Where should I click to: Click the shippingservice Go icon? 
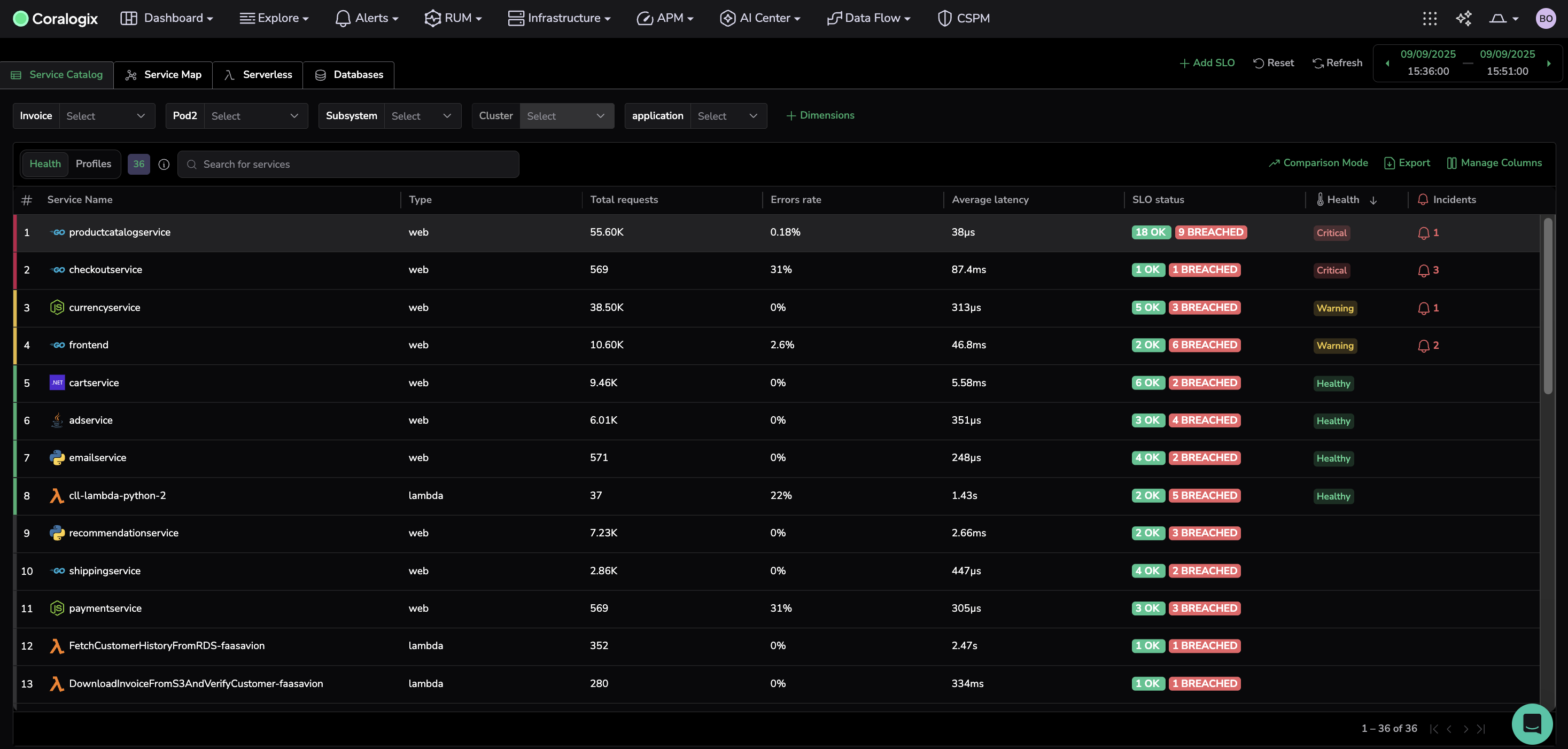click(57, 571)
